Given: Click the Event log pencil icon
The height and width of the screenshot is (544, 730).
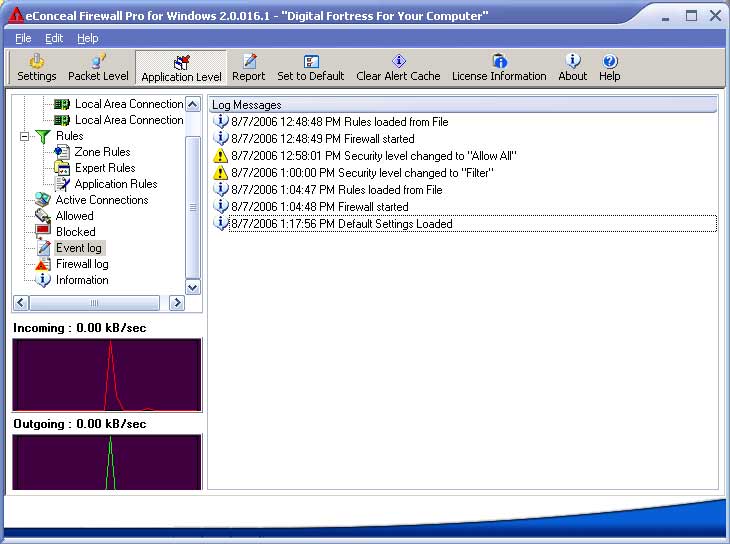Looking at the screenshot, I should (44, 248).
